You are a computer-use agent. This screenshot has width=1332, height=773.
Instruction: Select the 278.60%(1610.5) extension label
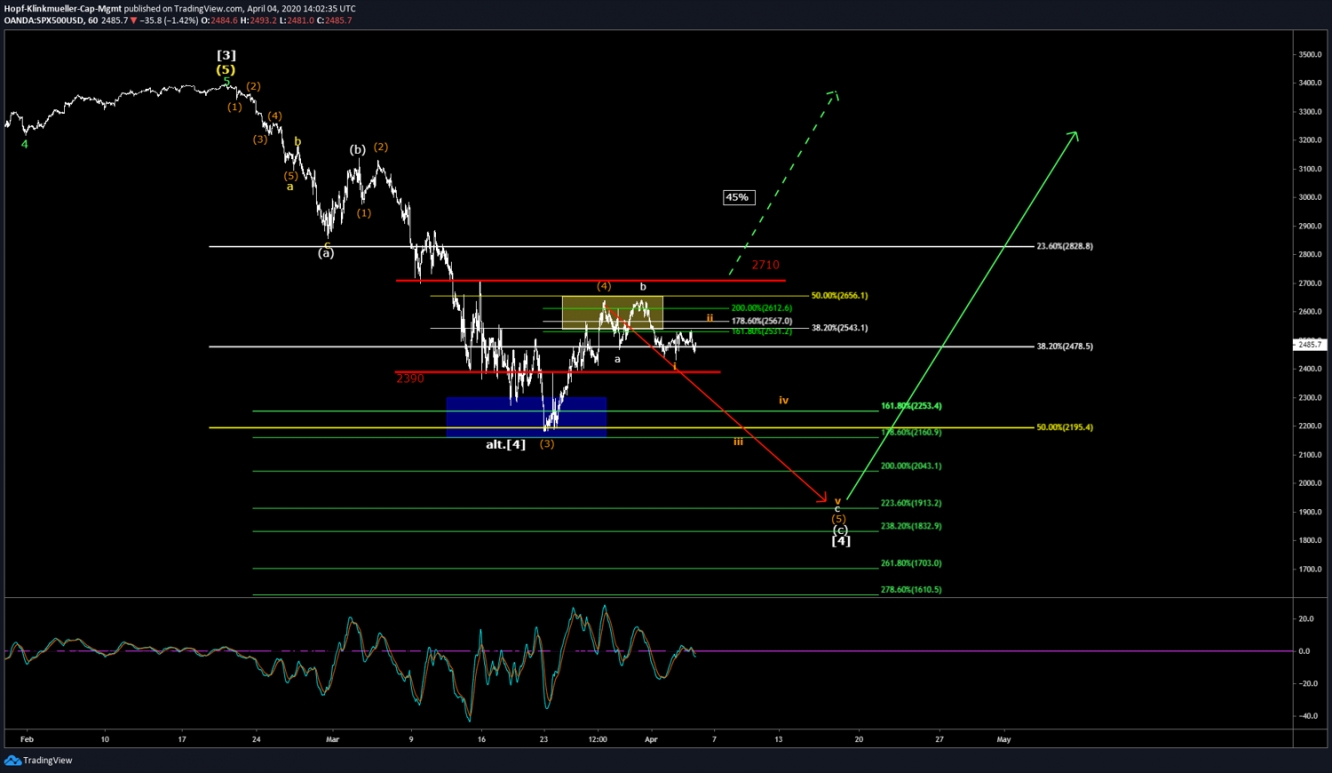pos(911,590)
